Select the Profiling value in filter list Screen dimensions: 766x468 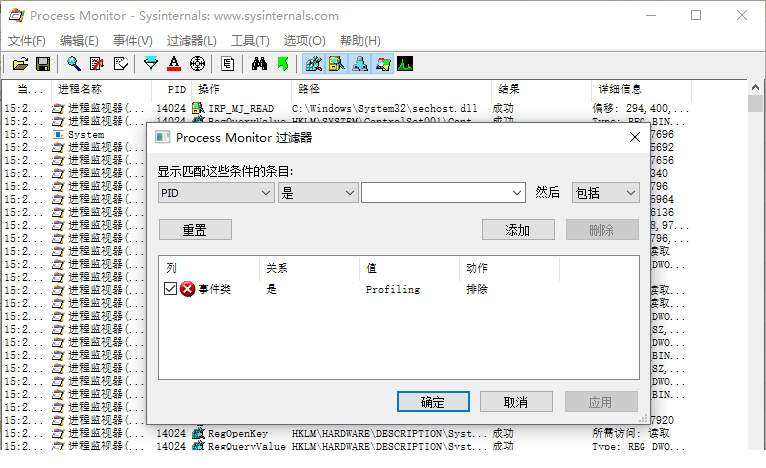[x=393, y=289]
